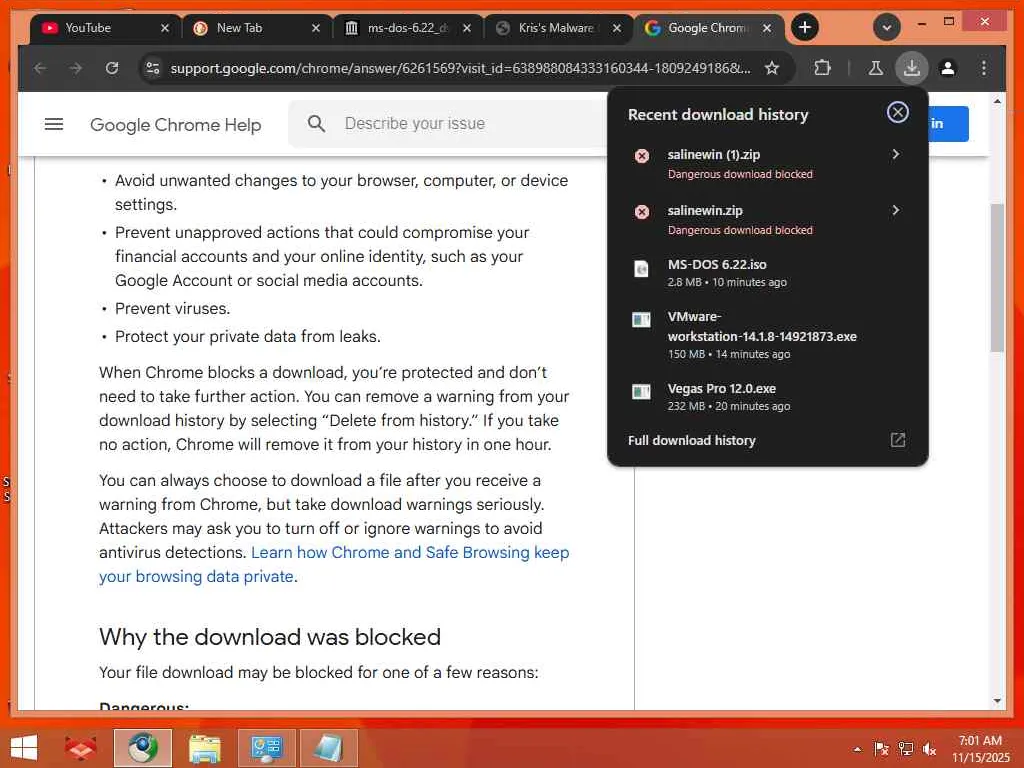Image resolution: width=1024 pixels, height=768 pixels.
Task: Click the scrollbar down arrow
Action: pos(997,701)
